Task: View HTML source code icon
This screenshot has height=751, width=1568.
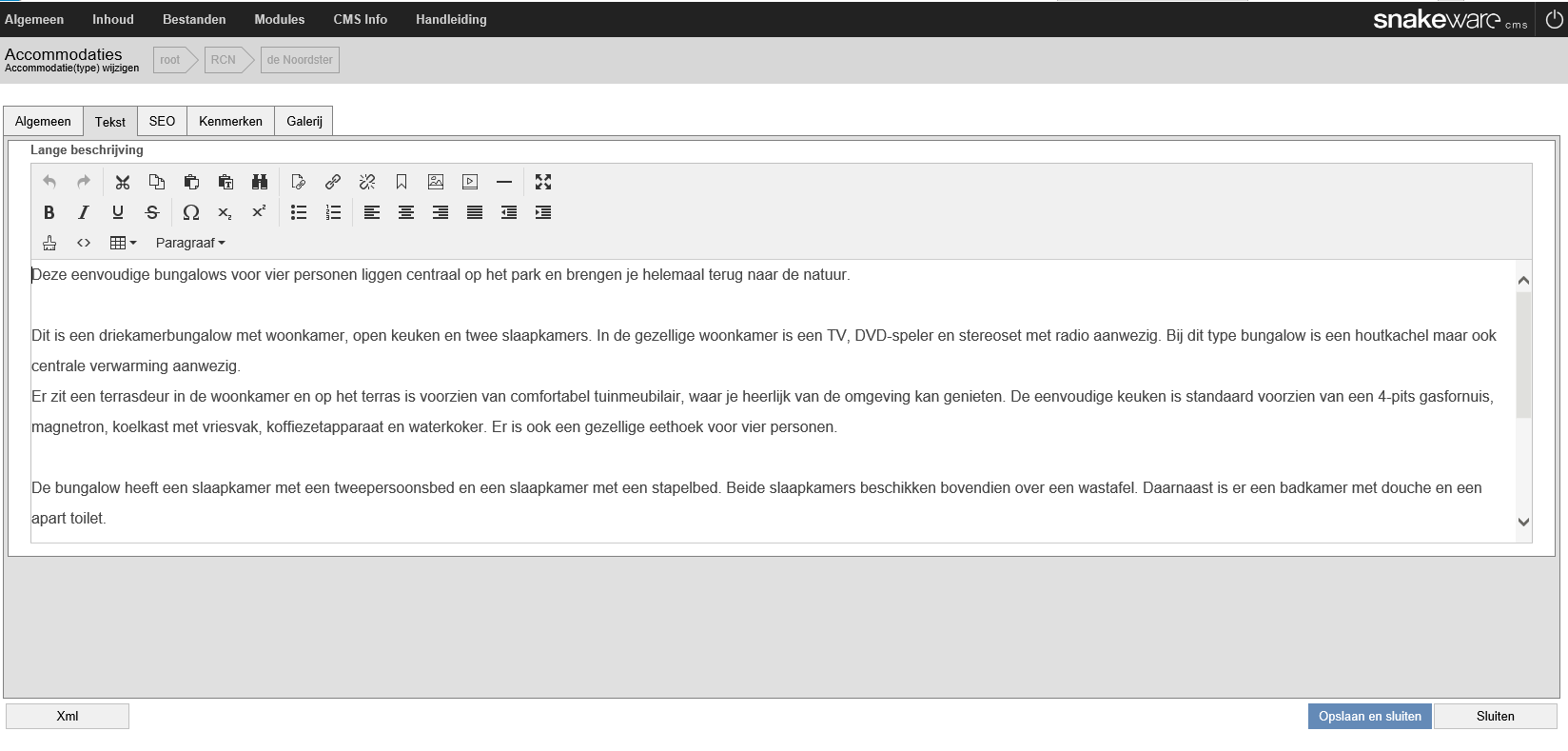Action: 84,243
